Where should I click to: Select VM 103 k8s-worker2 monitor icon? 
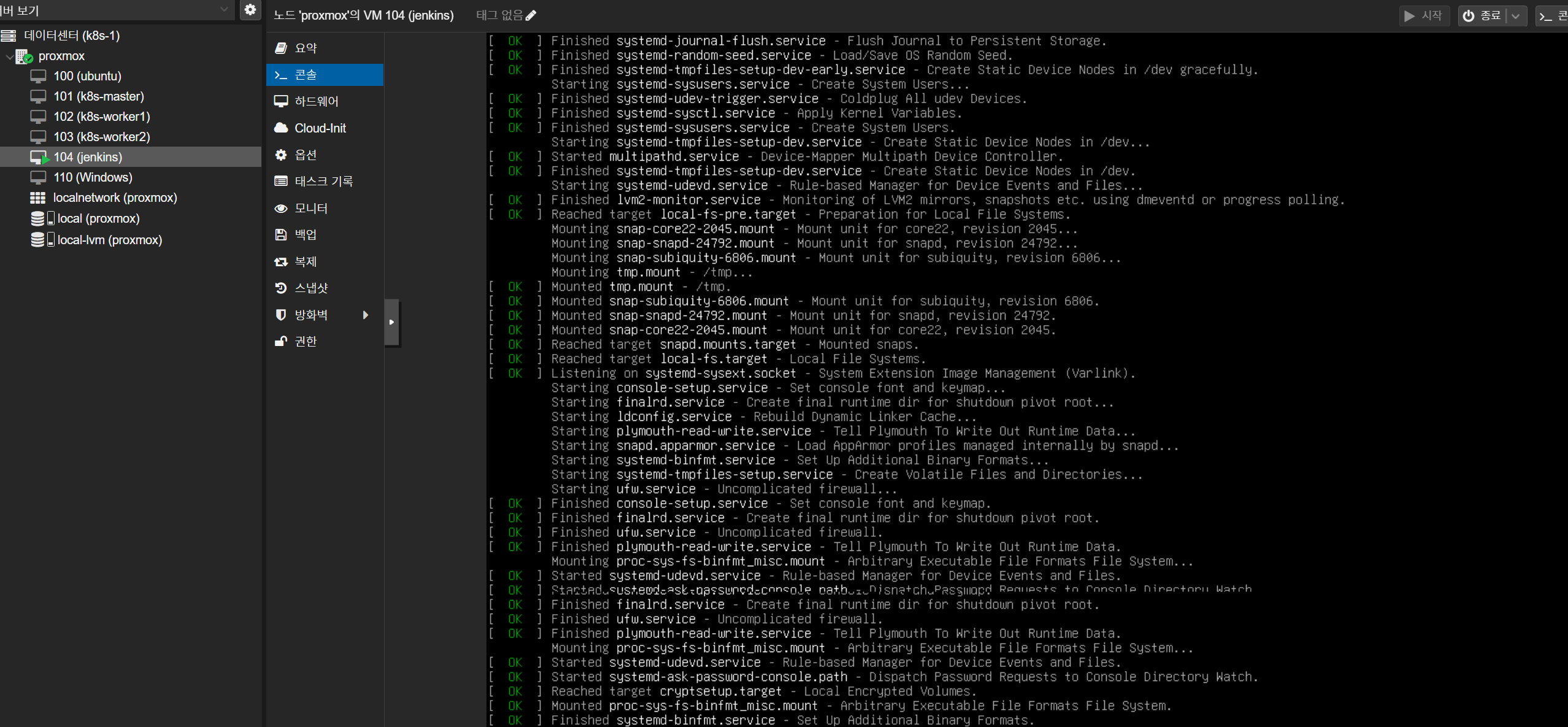(x=38, y=137)
